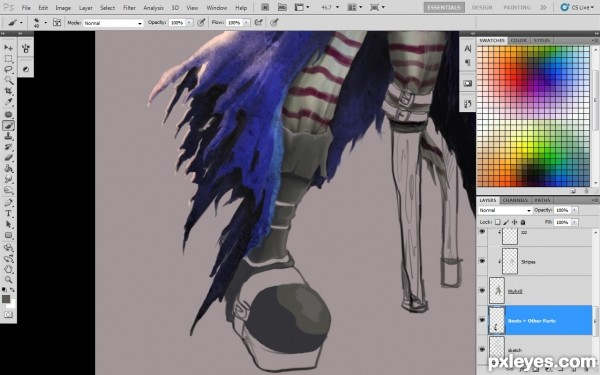Screen dimensions: 600x375
Task: Select the Eyedropper tool
Action: 8,102
